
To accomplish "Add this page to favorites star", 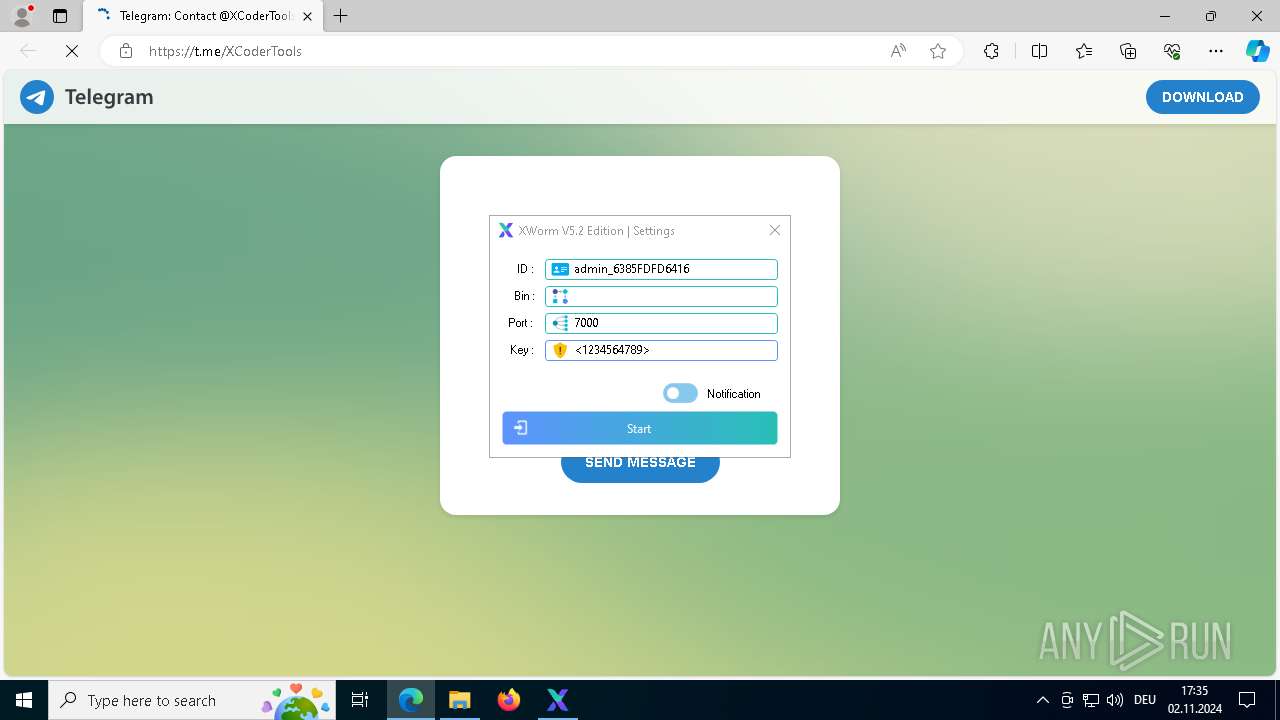I will (x=938, y=51).
